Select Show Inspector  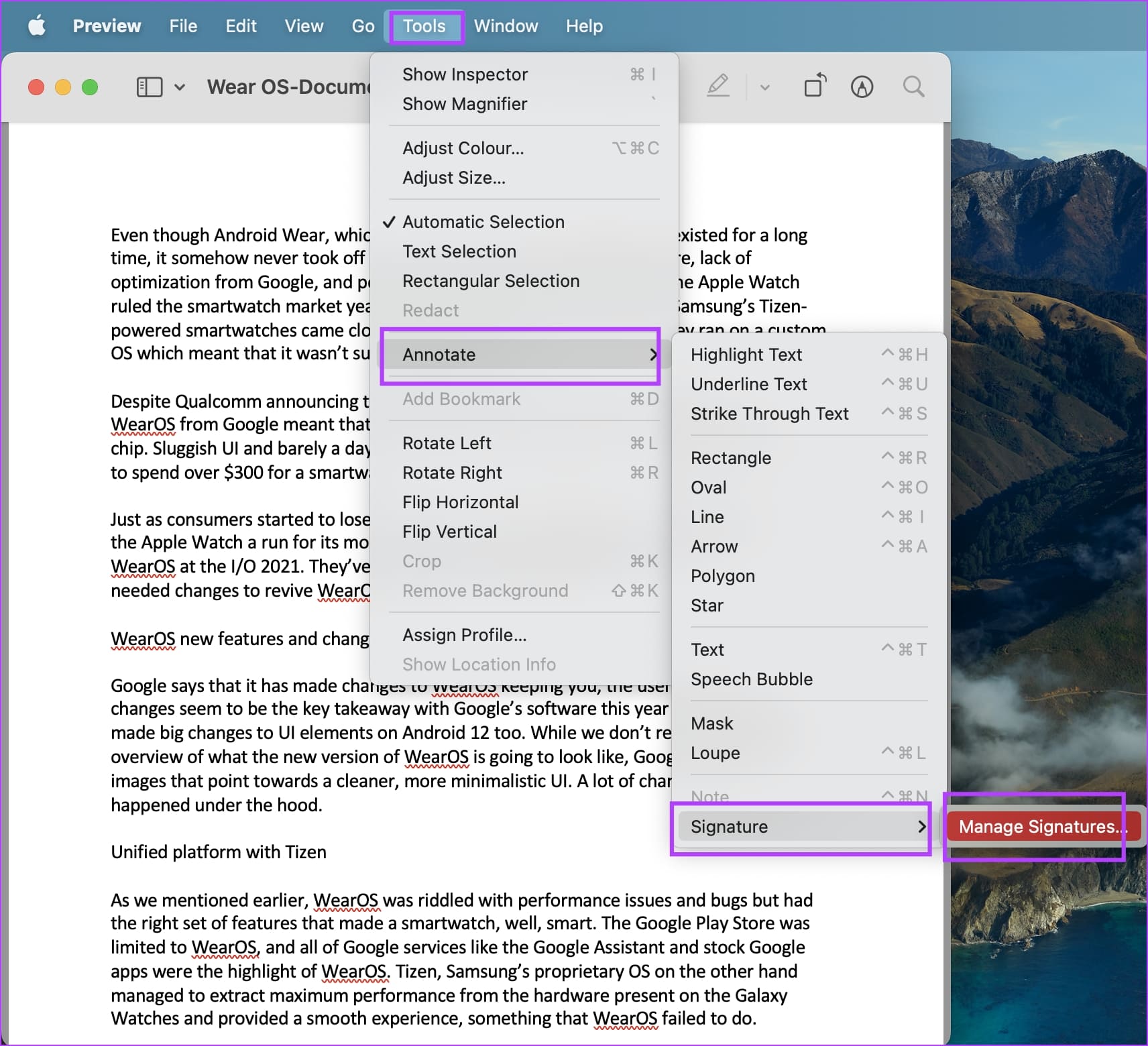coord(524,74)
